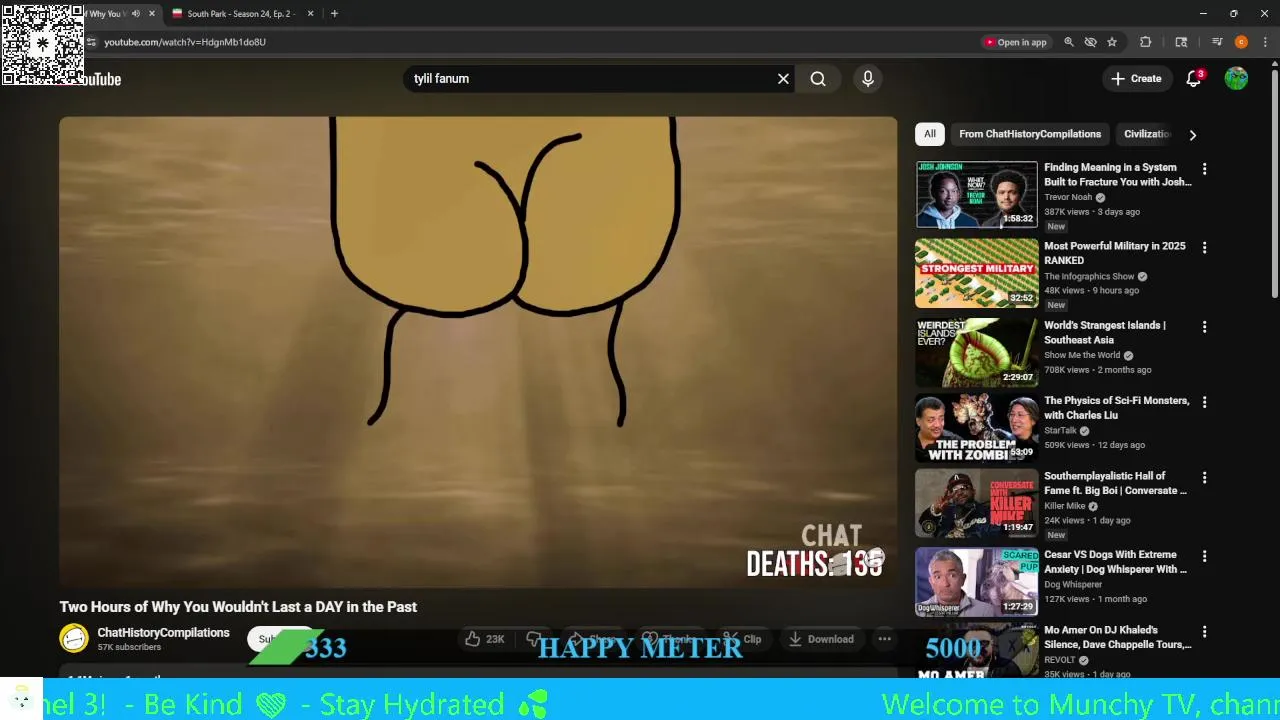Select From ChatHistoryCompilations filter chip
Viewport: 1280px width, 720px height.
1029,134
